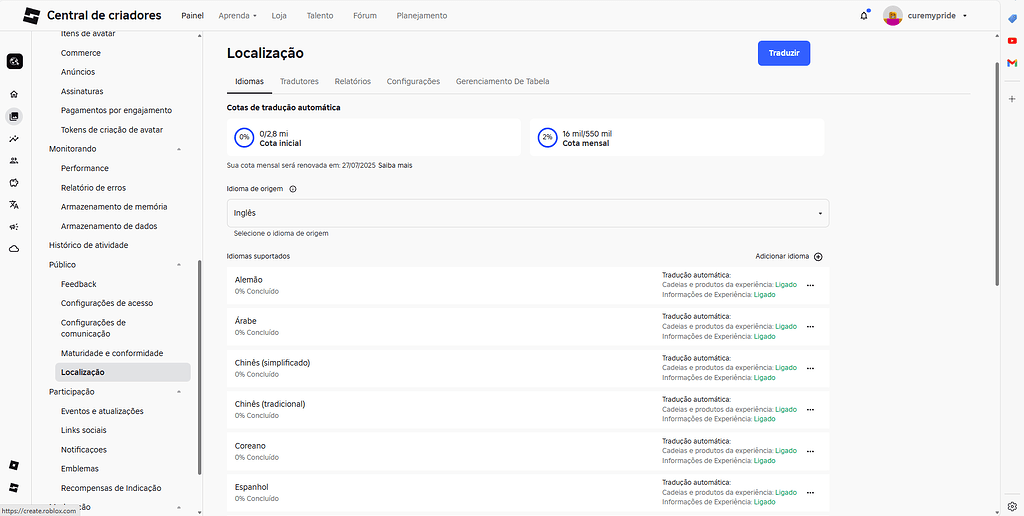Switch to the Configurações tab
The width and height of the screenshot is (1024, 516).
pos(413,82)
